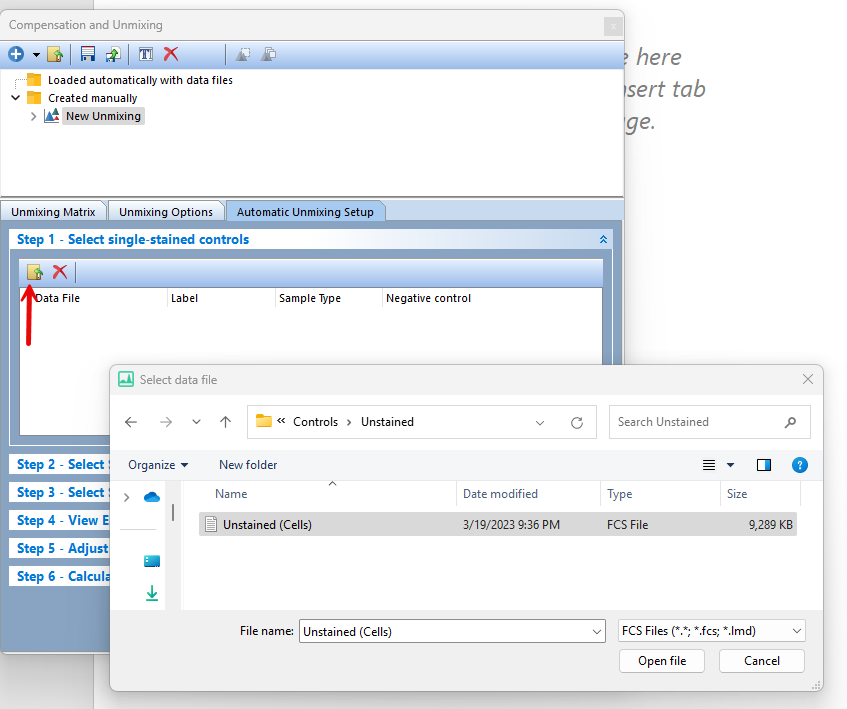Switch to the Unmixing Matrix tab
Screen dimensions: 847x709
(52, 212)
